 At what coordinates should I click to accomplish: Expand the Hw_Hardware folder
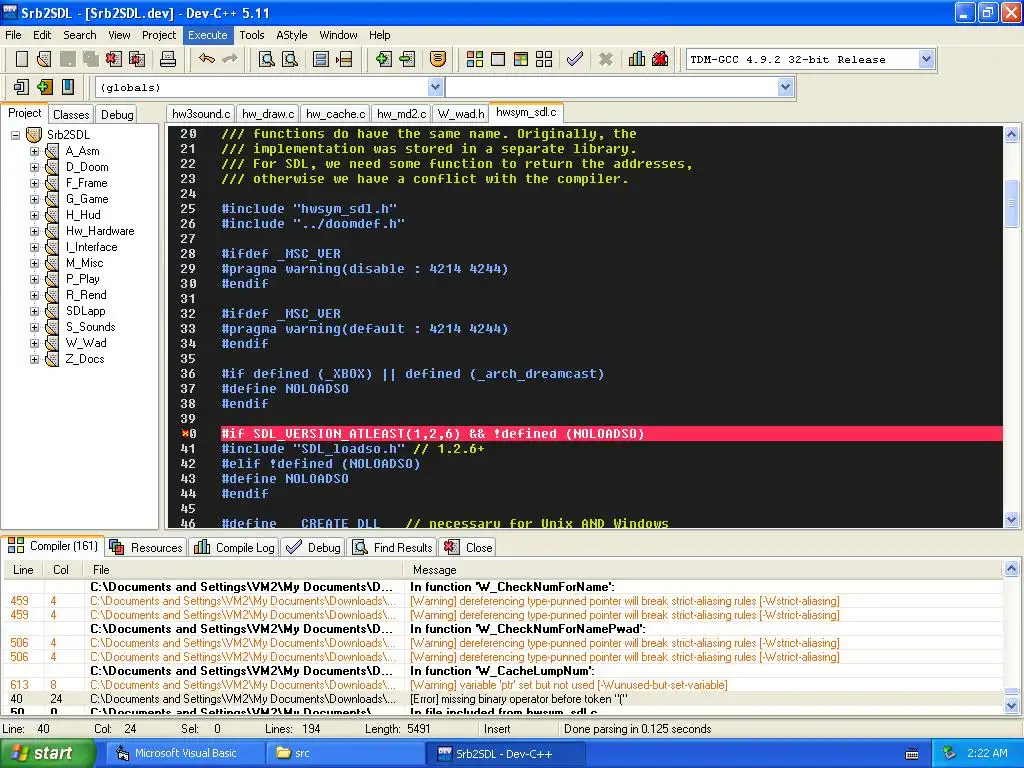pos(35,231)
